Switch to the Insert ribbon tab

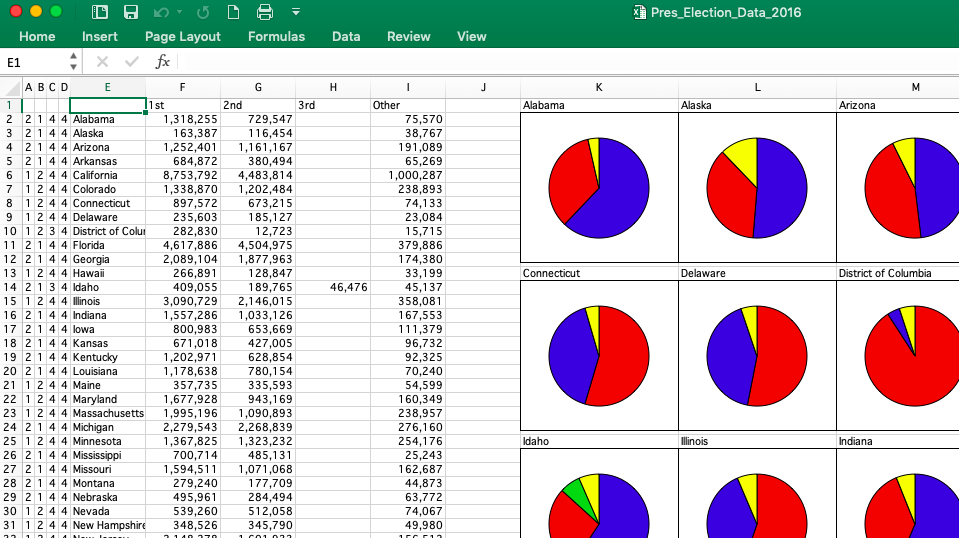(x=100, y=37)
